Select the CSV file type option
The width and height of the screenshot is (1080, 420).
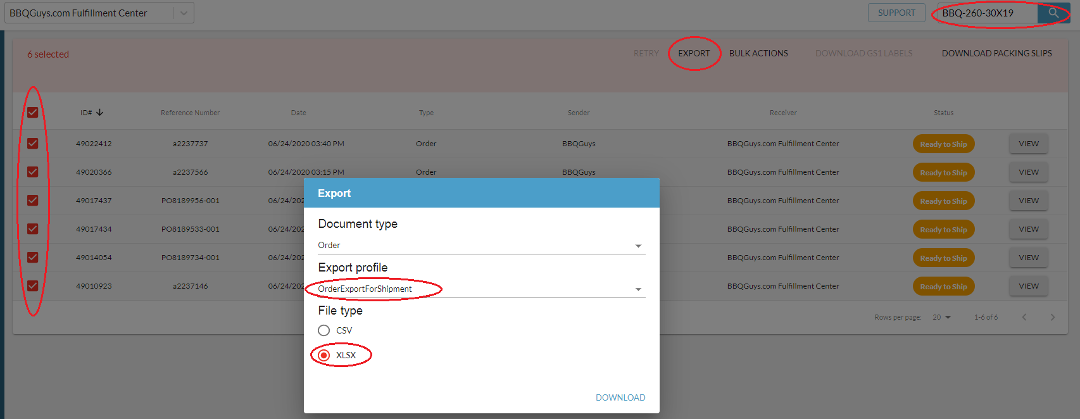(x=324, y=330)
